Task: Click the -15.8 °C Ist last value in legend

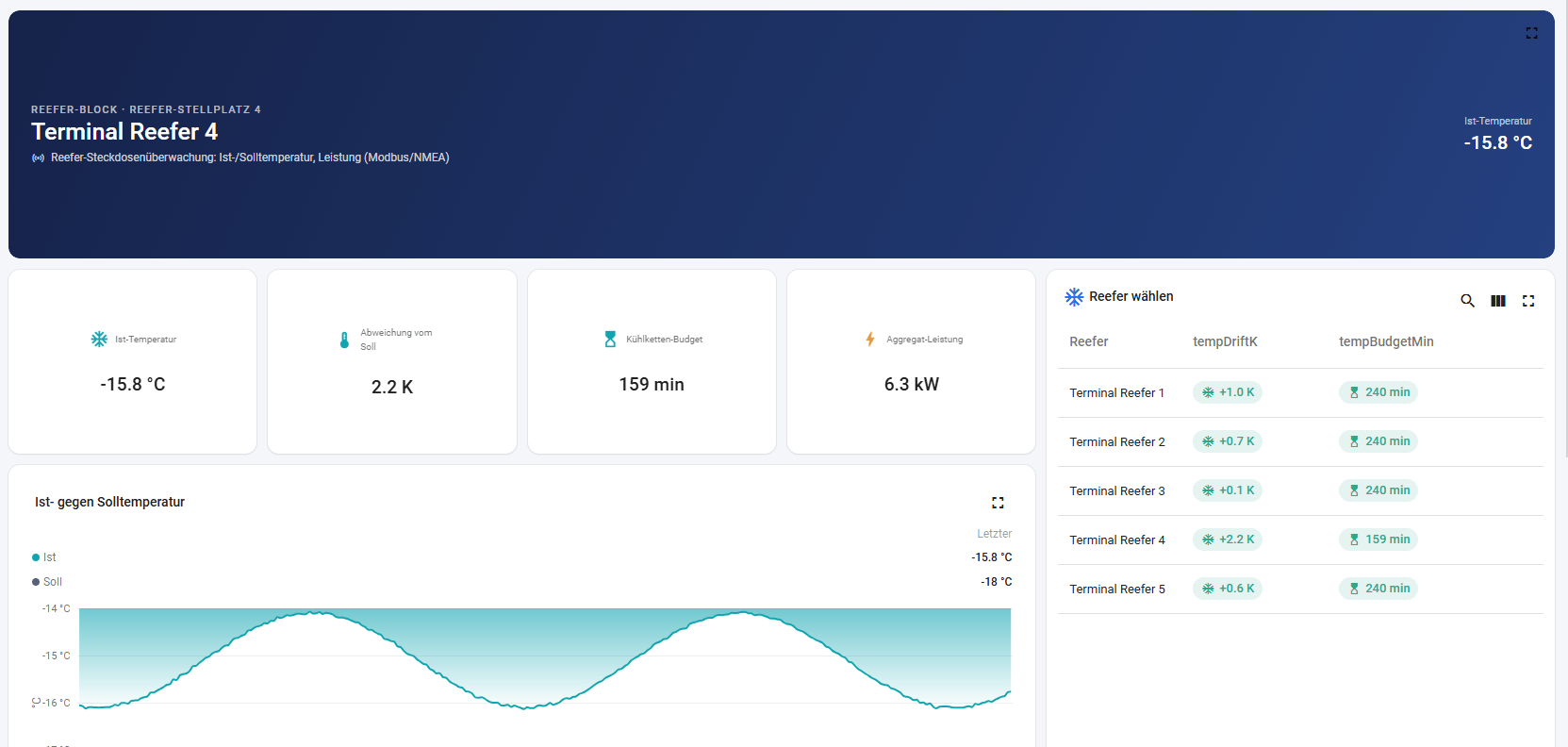Action: [x=992, y=557]
